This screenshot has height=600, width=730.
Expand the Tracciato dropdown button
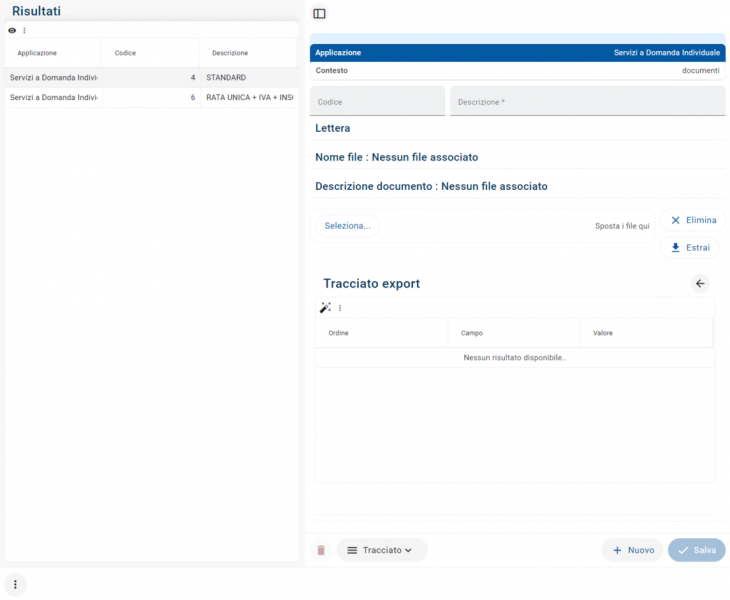[381, 550]
